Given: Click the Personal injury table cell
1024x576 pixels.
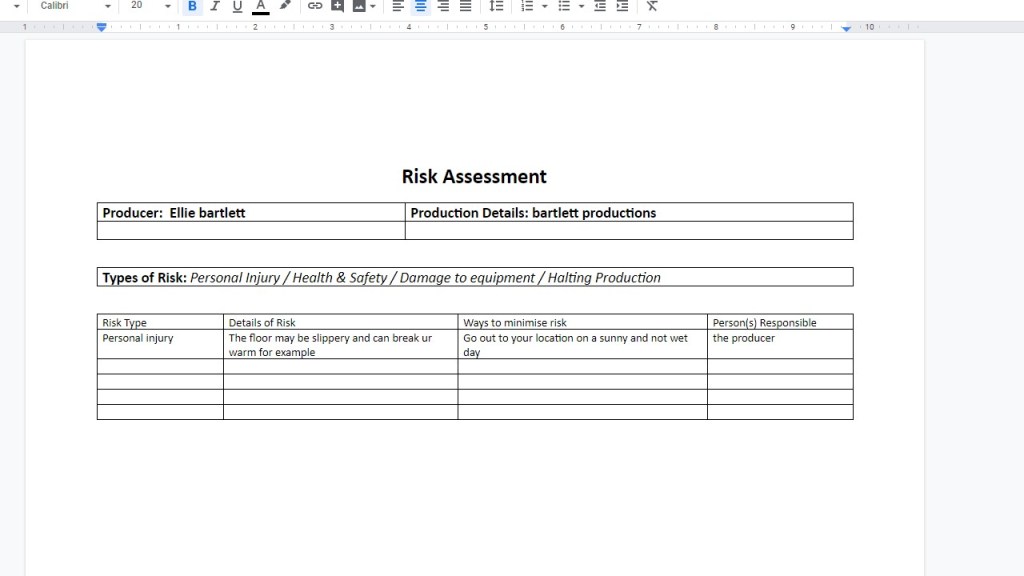Looking at the screenshot, I should coord(138,338).
